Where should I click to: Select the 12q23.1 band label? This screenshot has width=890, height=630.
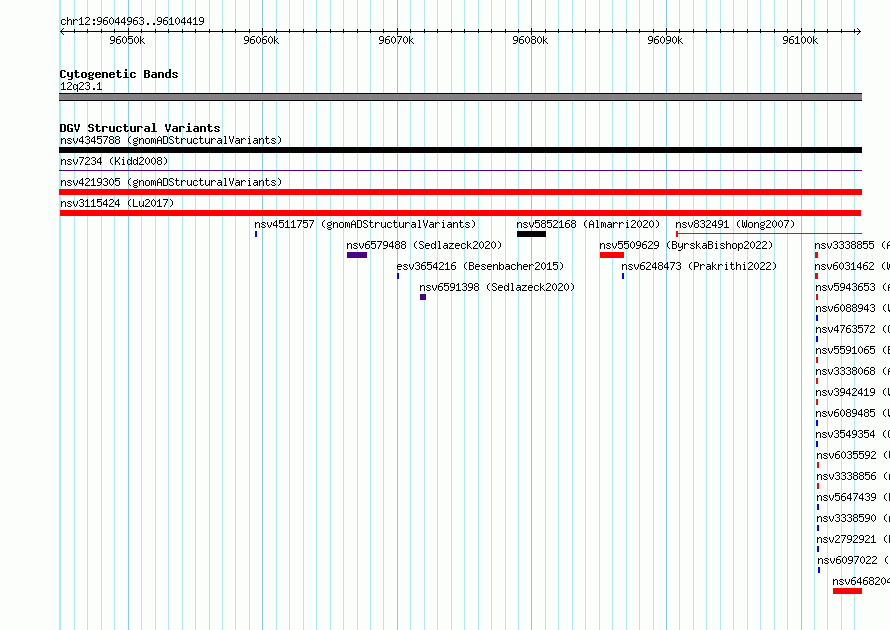pyautogui.click(x=81, y=86)
